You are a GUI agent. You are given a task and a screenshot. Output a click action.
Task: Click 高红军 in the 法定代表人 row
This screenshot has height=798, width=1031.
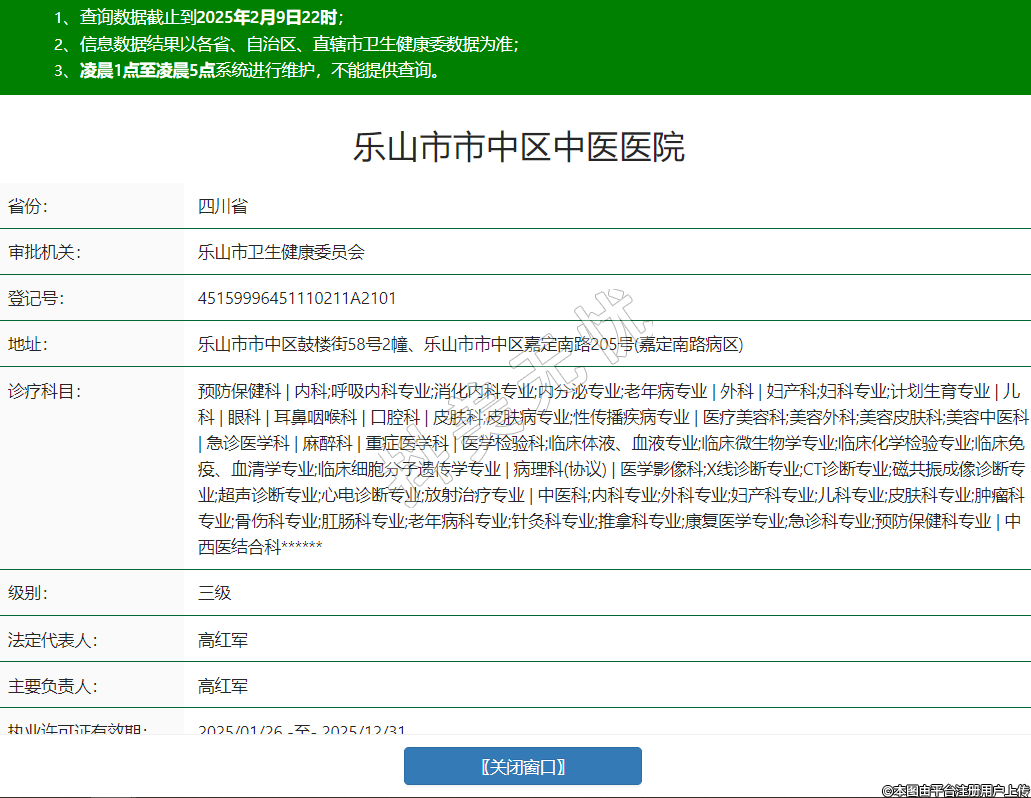tap(222, 639)
